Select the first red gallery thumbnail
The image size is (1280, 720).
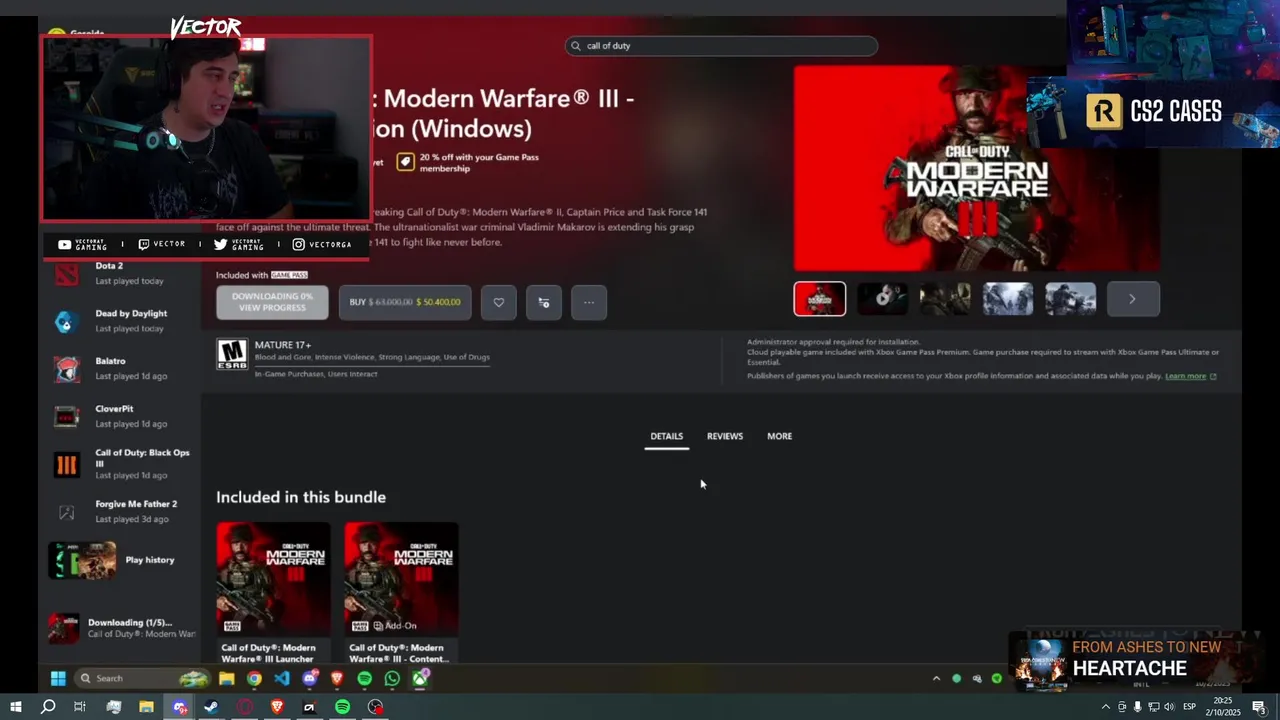click(x=820, y=299)
